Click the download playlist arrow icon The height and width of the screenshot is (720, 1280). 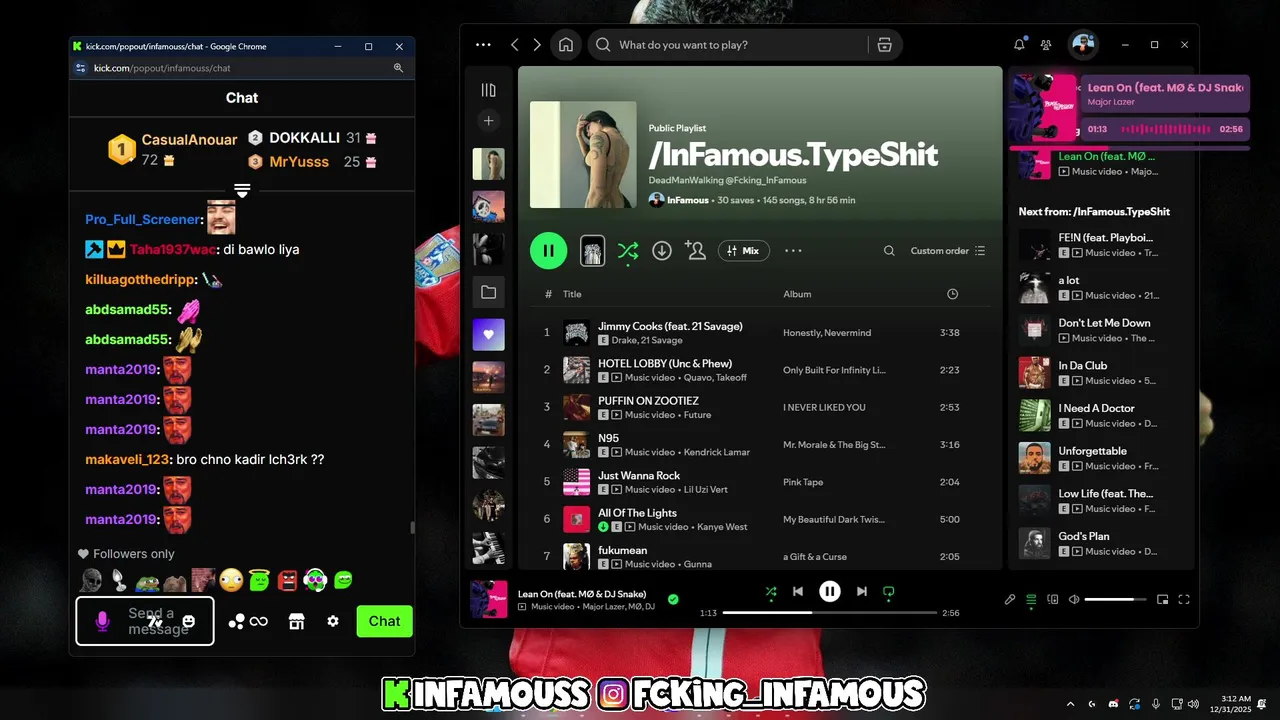662,251
